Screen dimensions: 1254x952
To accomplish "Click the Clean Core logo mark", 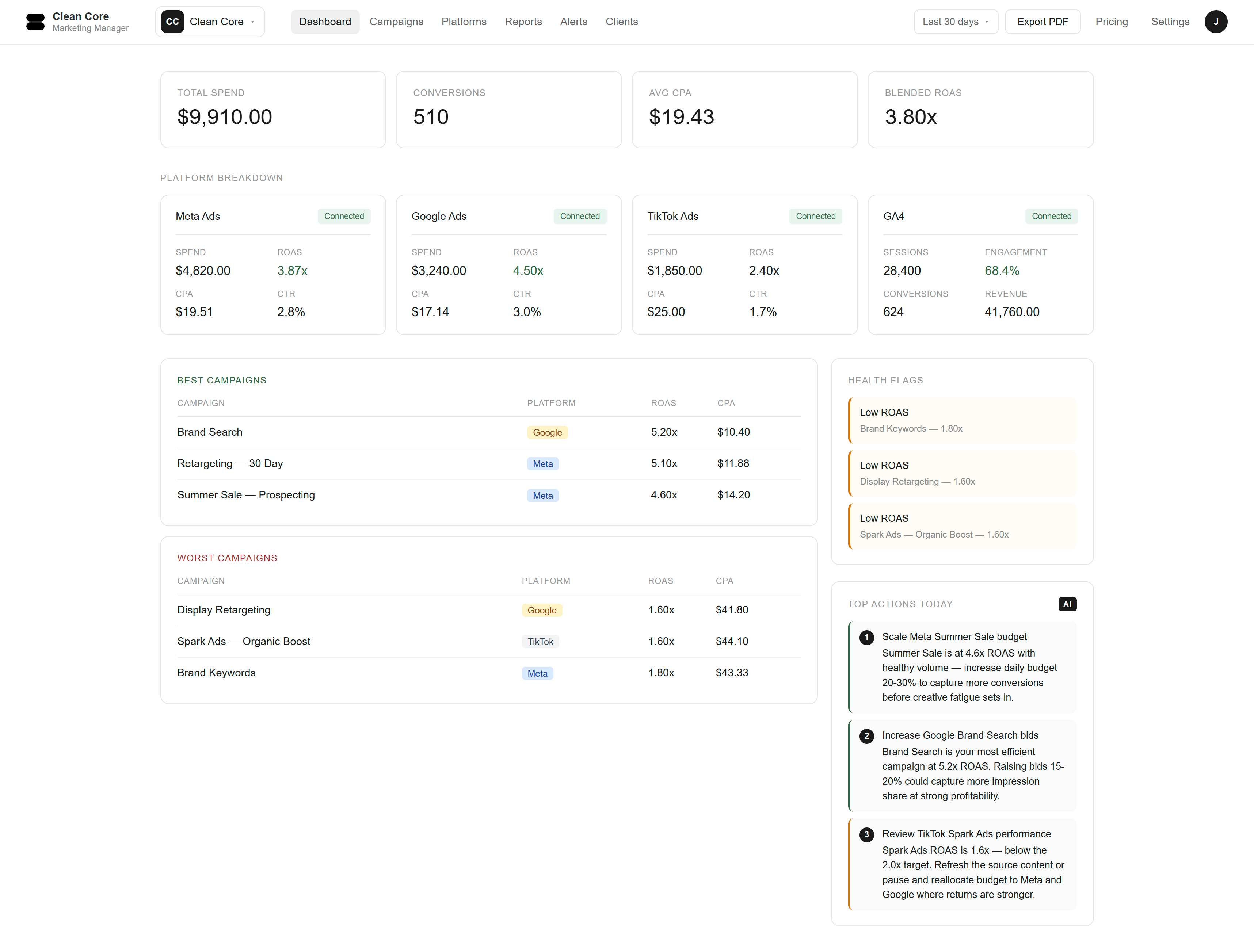I will (x=35, y=22).
